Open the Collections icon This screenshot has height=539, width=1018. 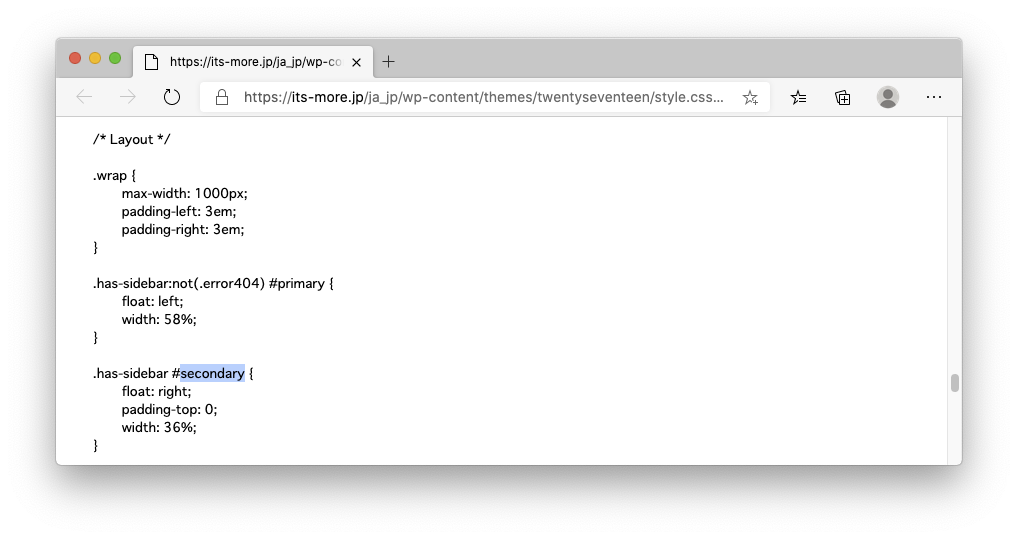843,97
